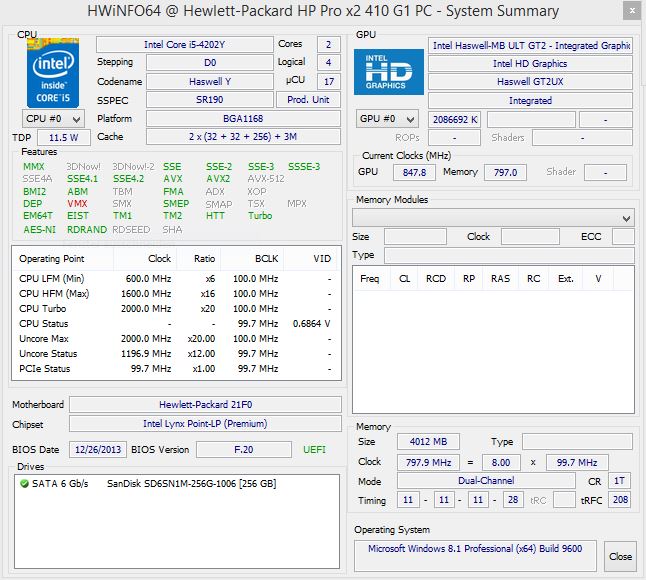Select the CPU Status row
The image size is (646, 580).
[175, 324]
